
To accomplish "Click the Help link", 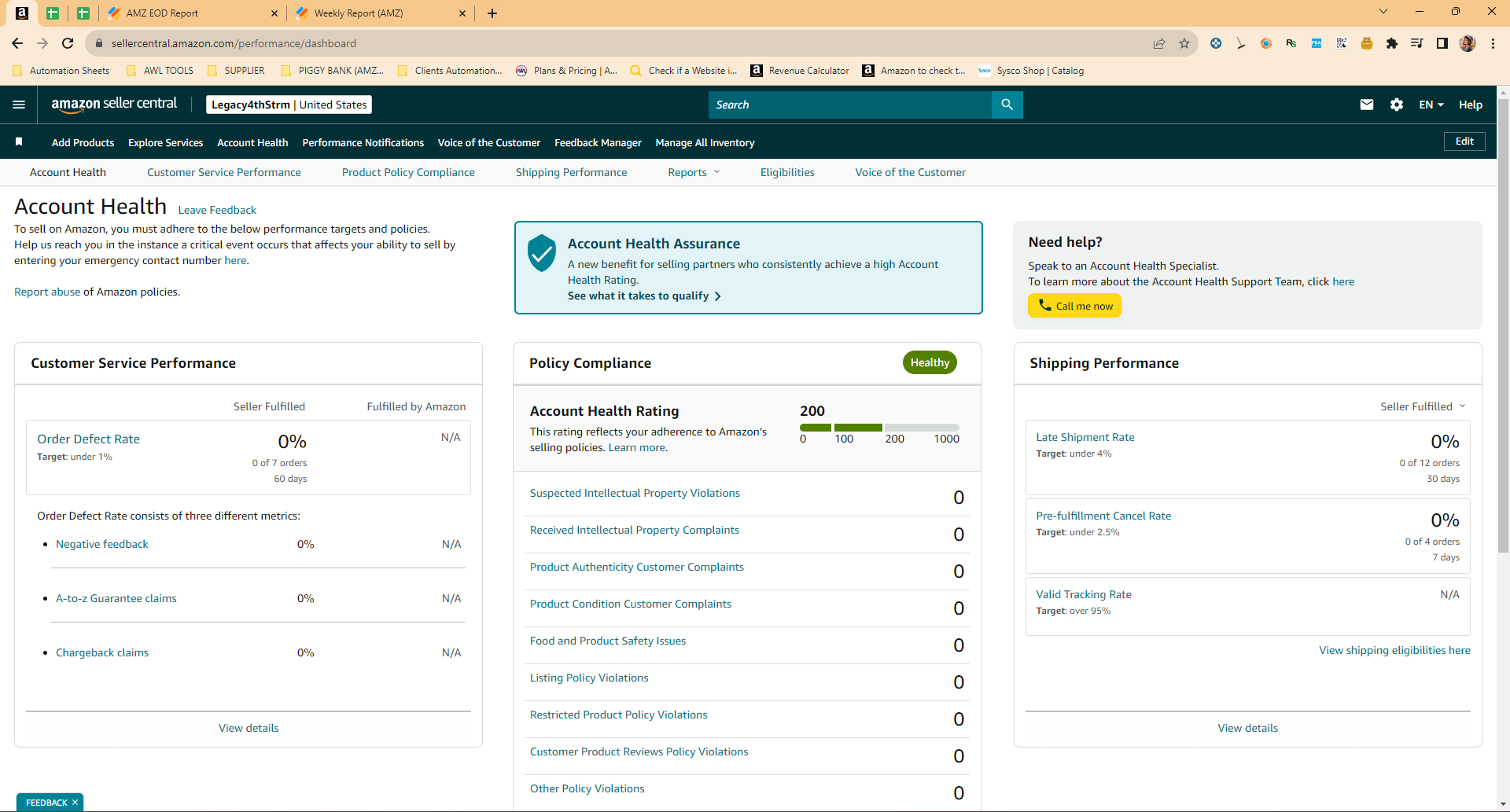I will click(x=1471, y=105).
